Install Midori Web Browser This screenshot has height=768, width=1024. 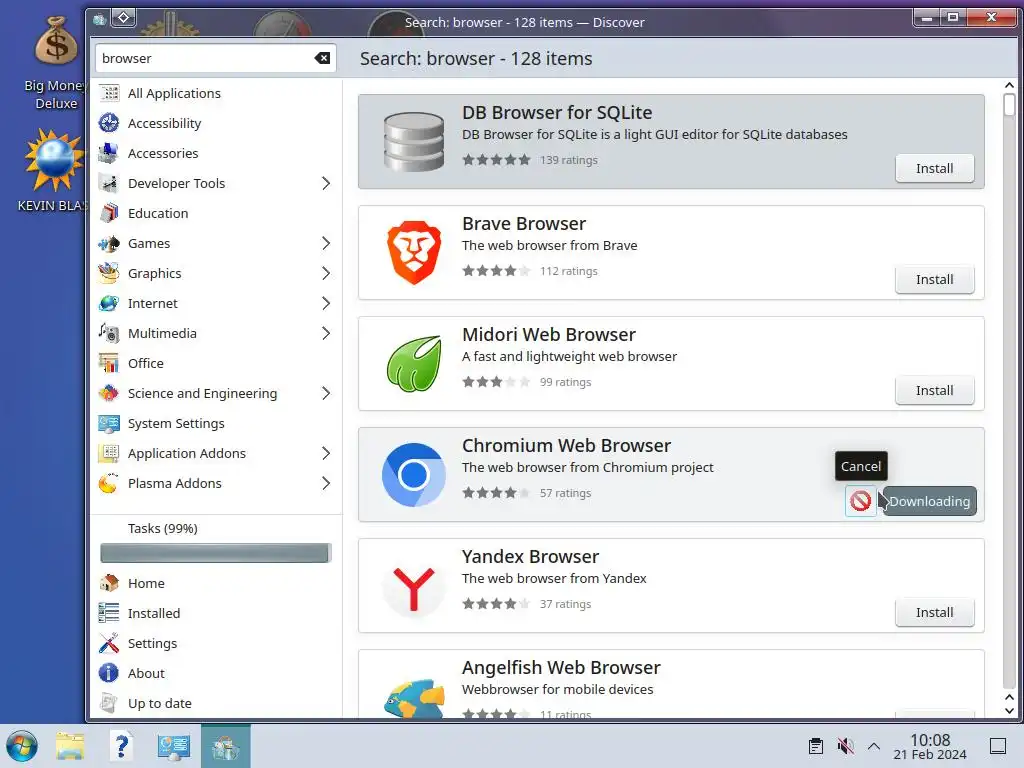tap(935, 391)
